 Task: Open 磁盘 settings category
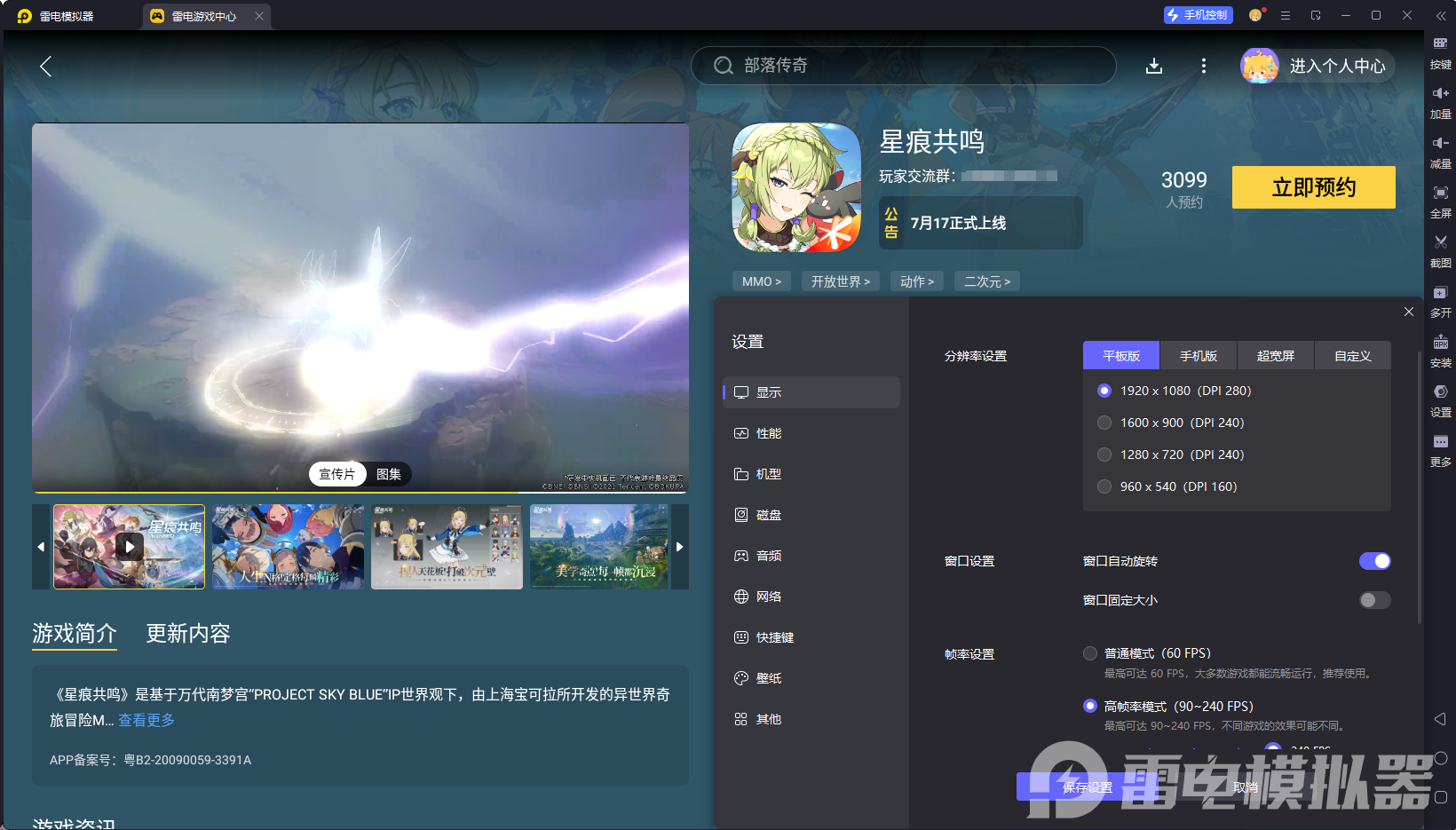(811, 515)
